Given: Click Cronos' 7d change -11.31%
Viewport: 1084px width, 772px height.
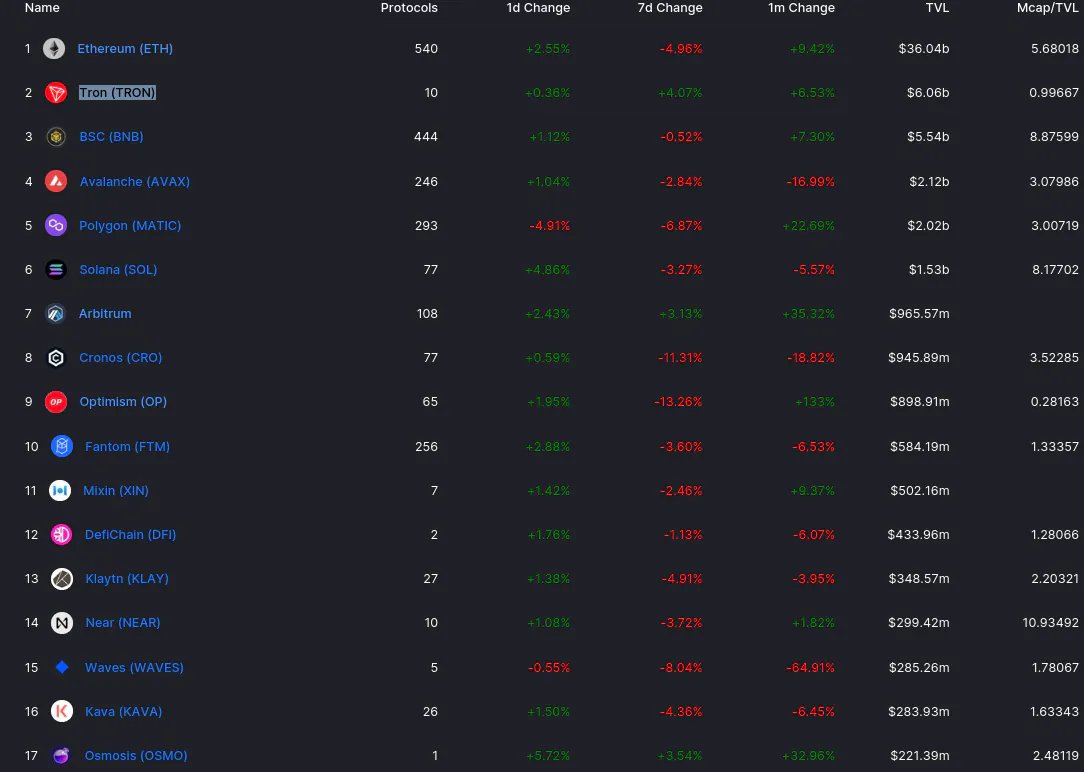Looking at the screenshot, I should (681, 357).
